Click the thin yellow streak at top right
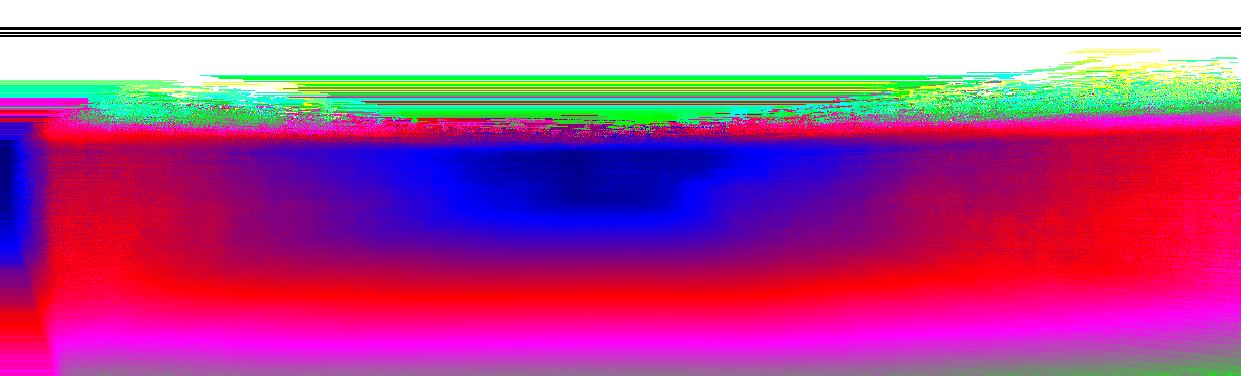The image size is (1241, 376). 1110,52
